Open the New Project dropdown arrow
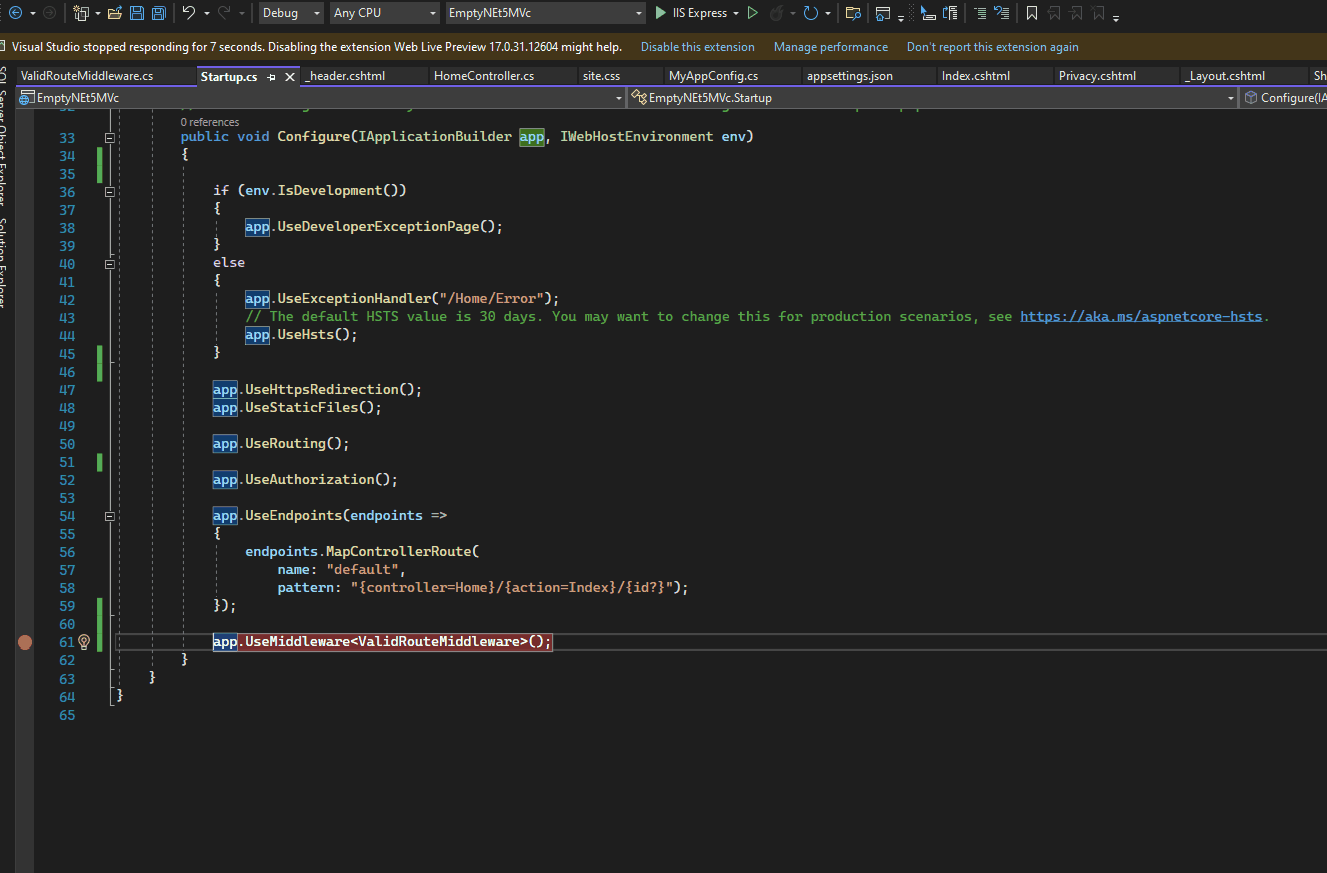Screen dimensions: 1327x873 [x=96, y=13]
